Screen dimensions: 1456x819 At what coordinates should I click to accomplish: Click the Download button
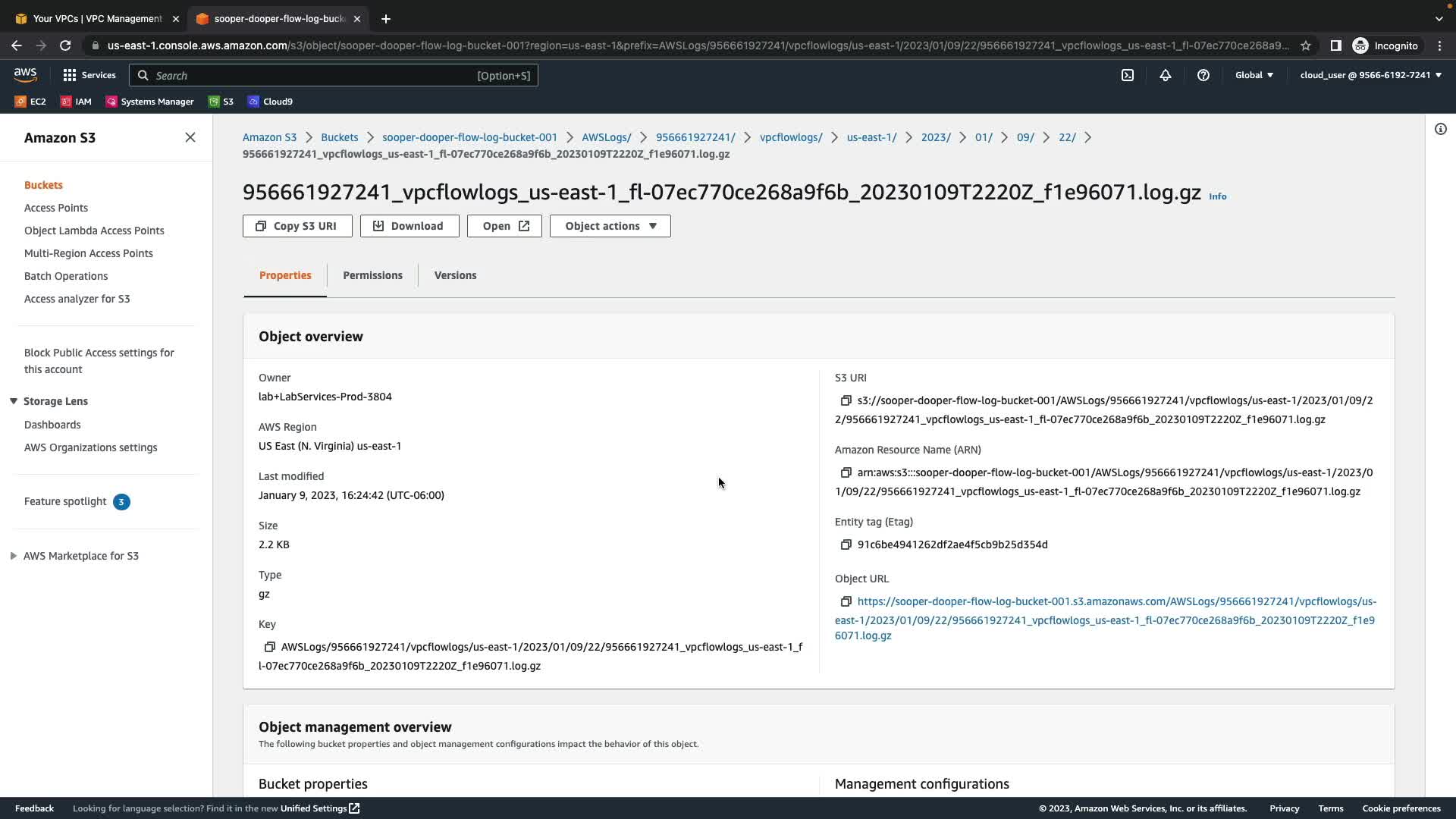pyautogui.click(x=409, y=226)
